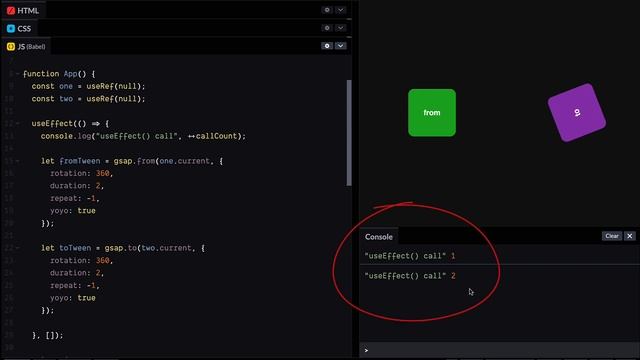The image size is (640, 360).
Task: Click 'const two = useRef(null);' line
Action: pos(88,99)
